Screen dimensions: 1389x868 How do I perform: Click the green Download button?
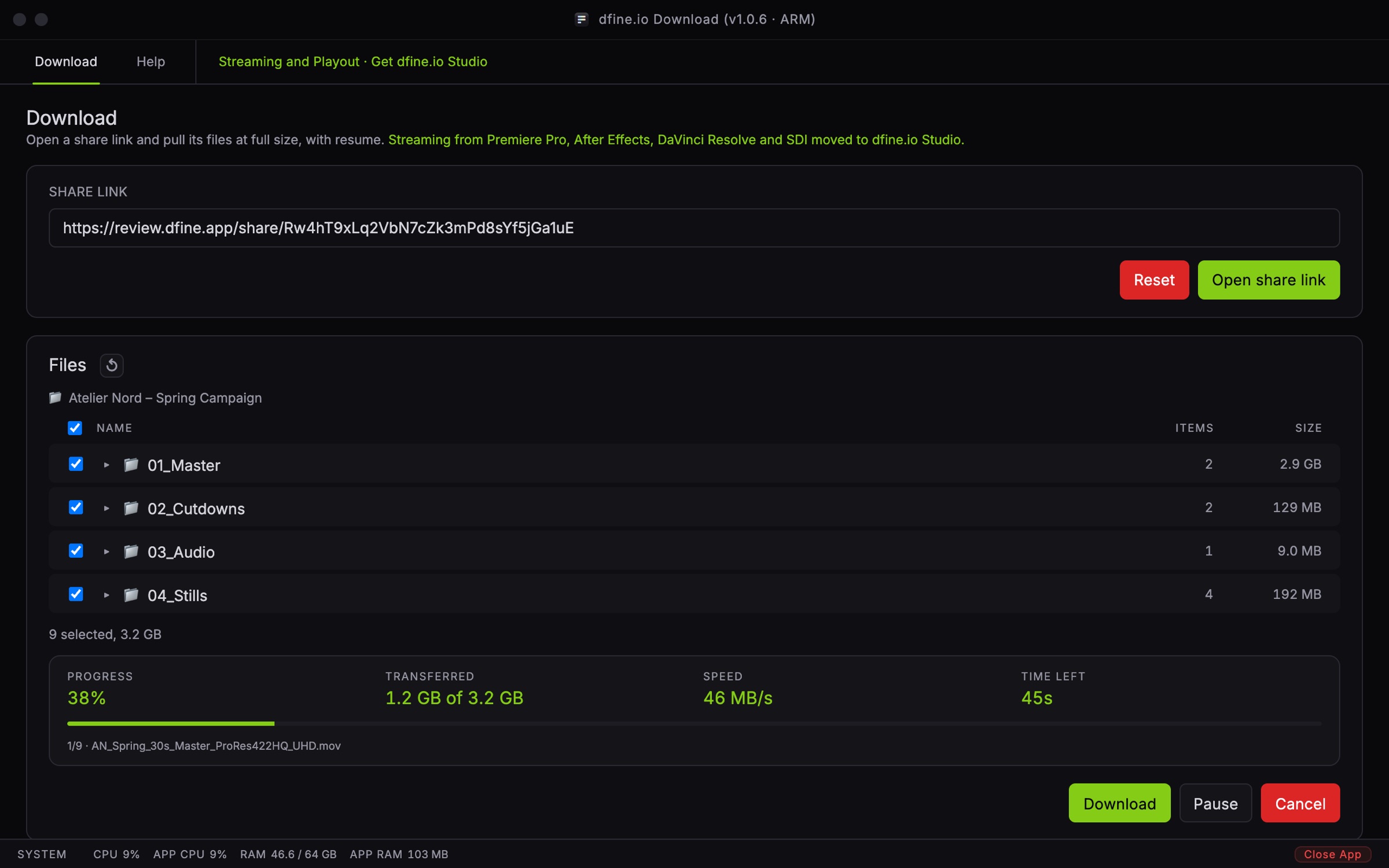click(1119, 803)
